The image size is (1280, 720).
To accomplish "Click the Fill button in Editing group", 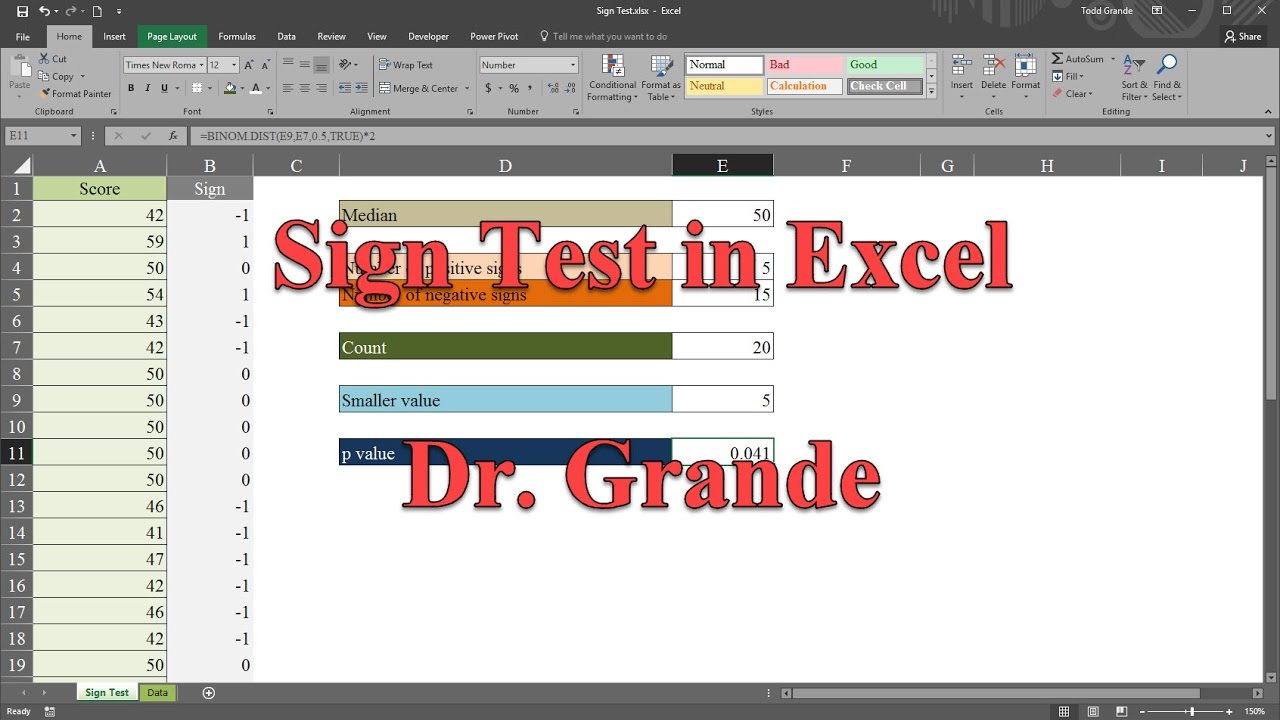I will click(x=1069, y=76).
